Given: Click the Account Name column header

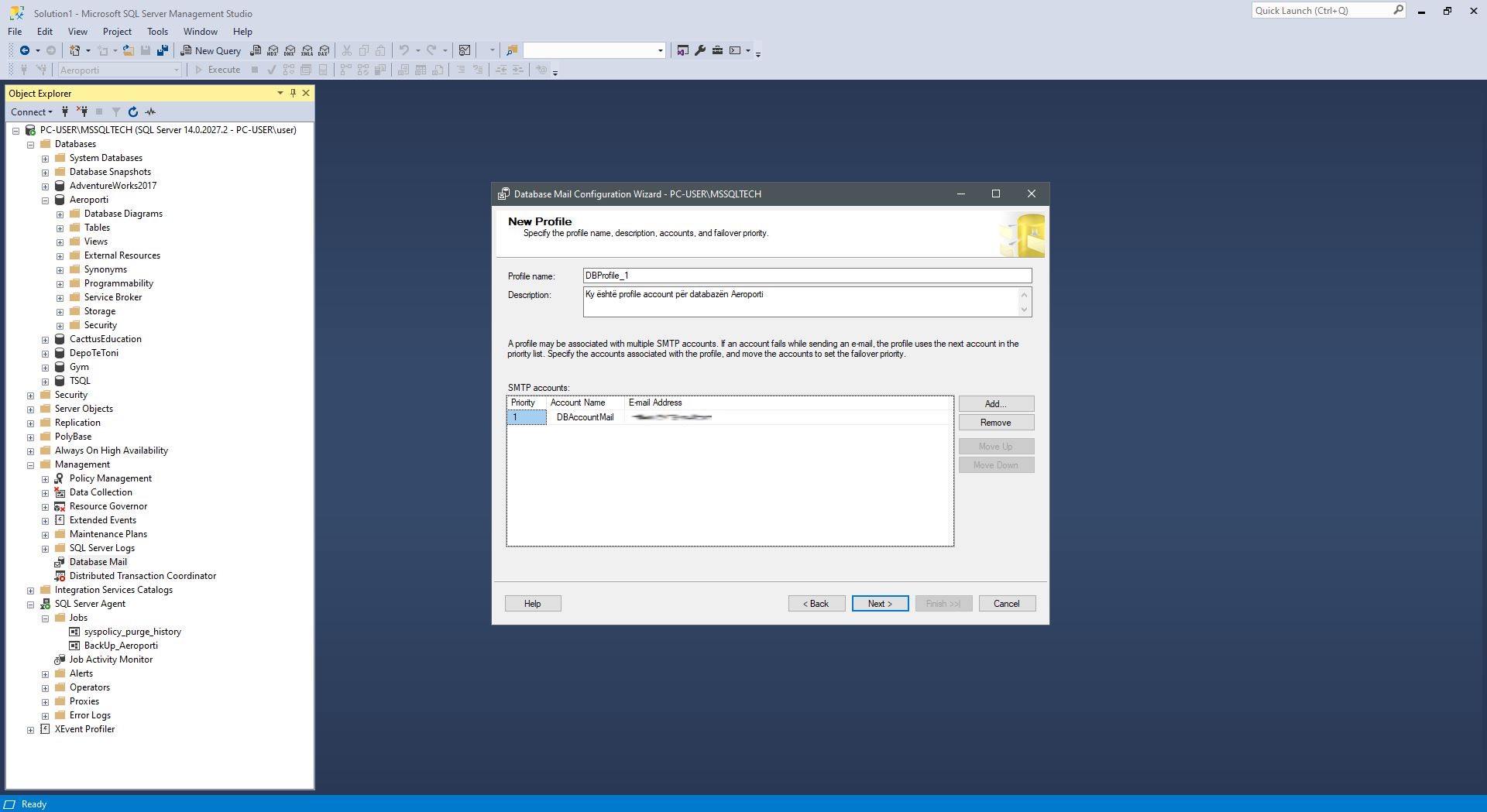Looking at the screenshot, I should pos(586,403).
